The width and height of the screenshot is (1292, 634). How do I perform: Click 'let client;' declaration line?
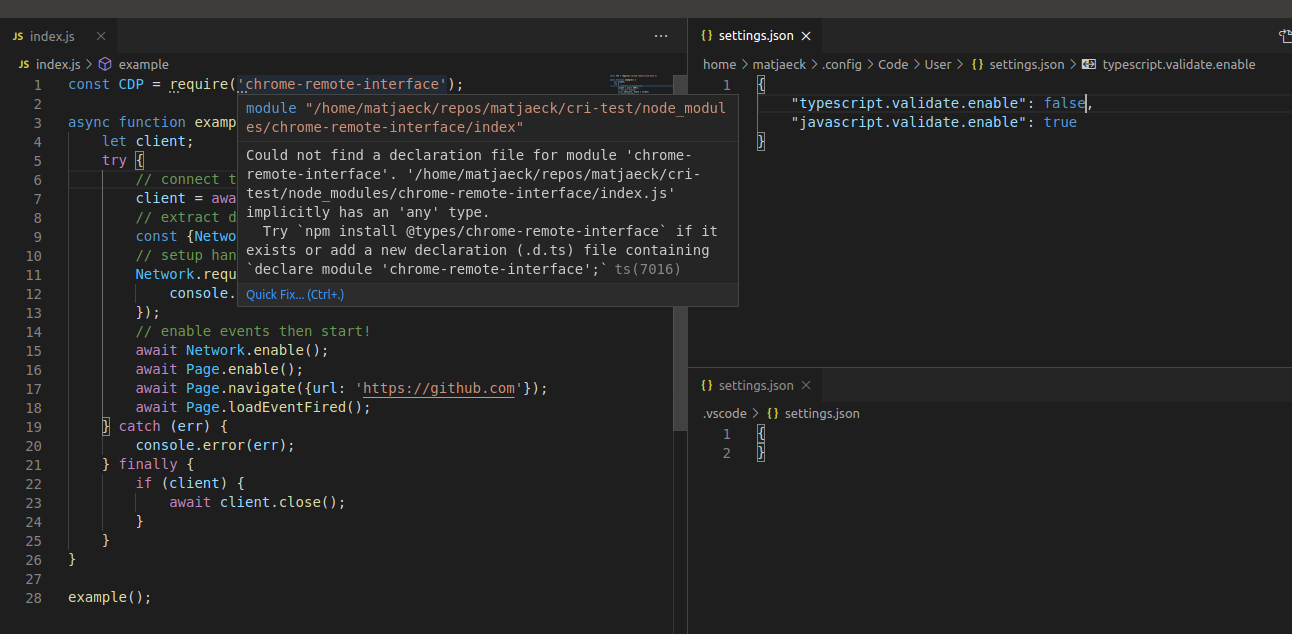click(x=148, y=141)
